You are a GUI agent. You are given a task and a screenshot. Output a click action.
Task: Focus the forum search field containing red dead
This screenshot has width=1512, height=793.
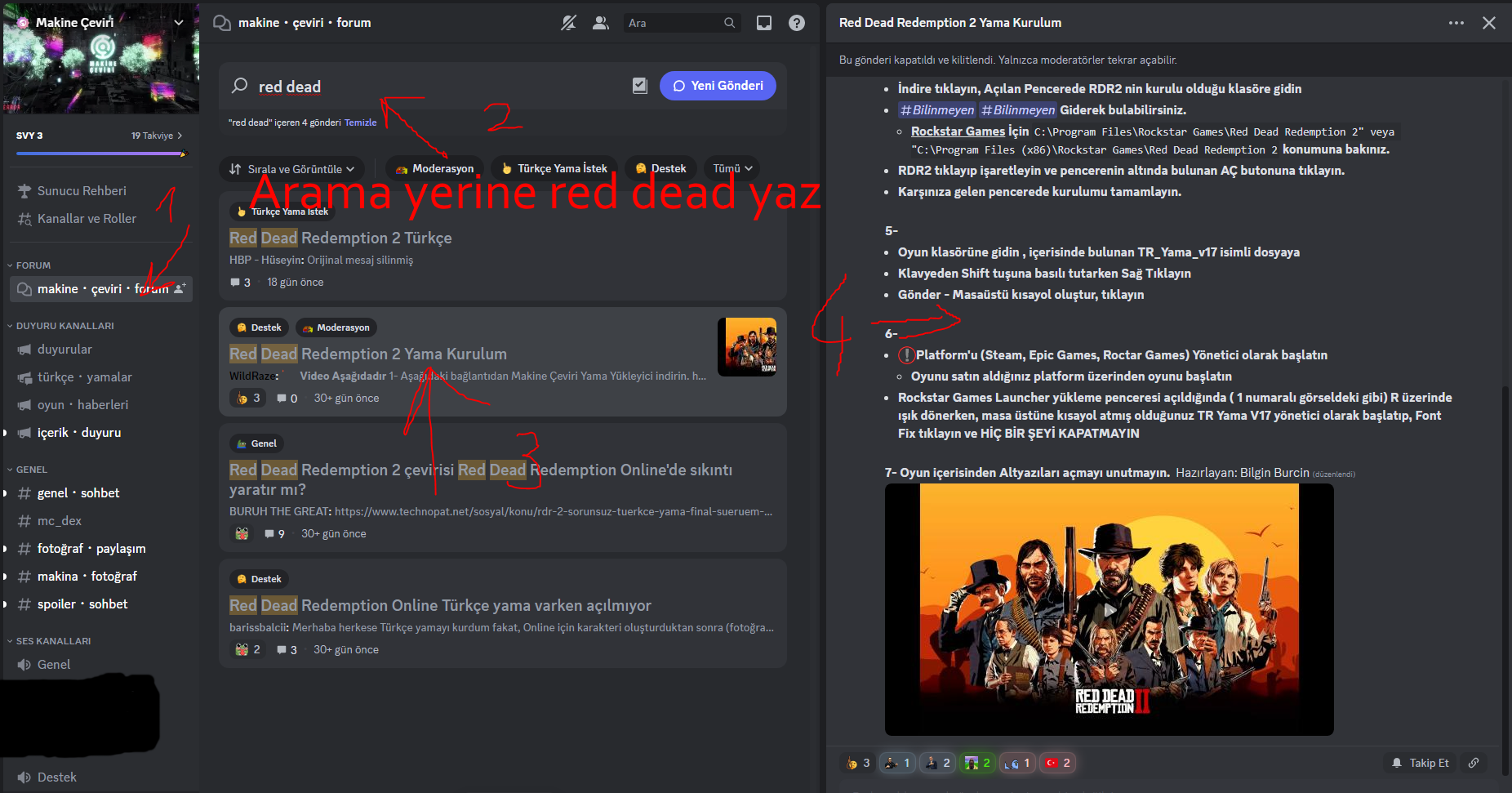[438, 86]
